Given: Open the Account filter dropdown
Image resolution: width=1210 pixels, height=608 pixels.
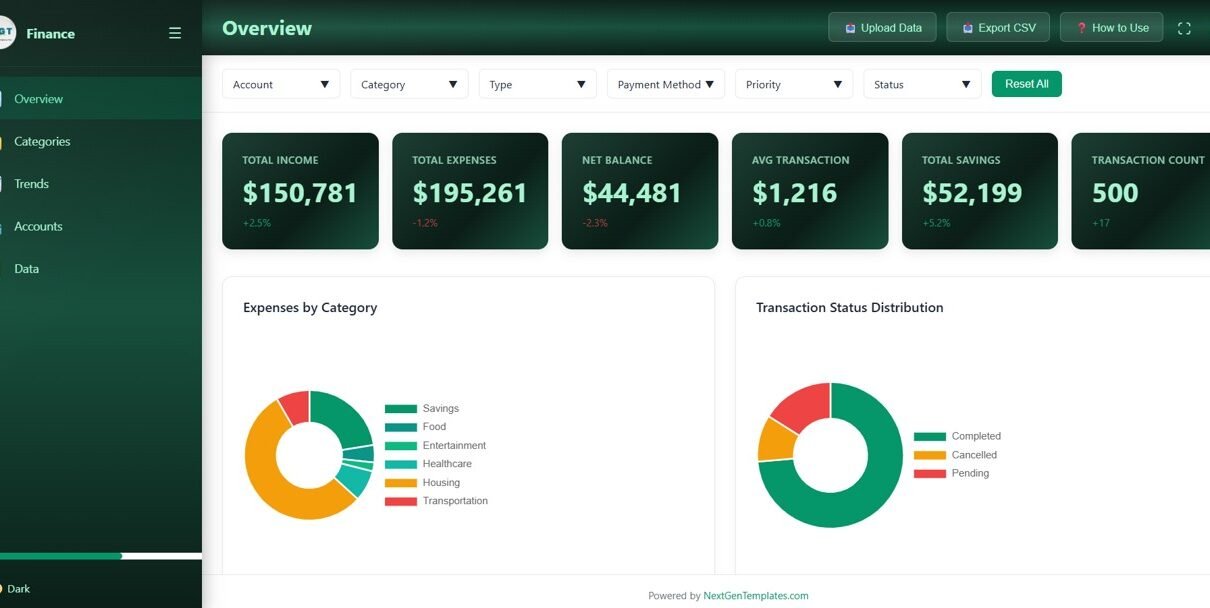Looking at the screenshot, I should (281, 84).
